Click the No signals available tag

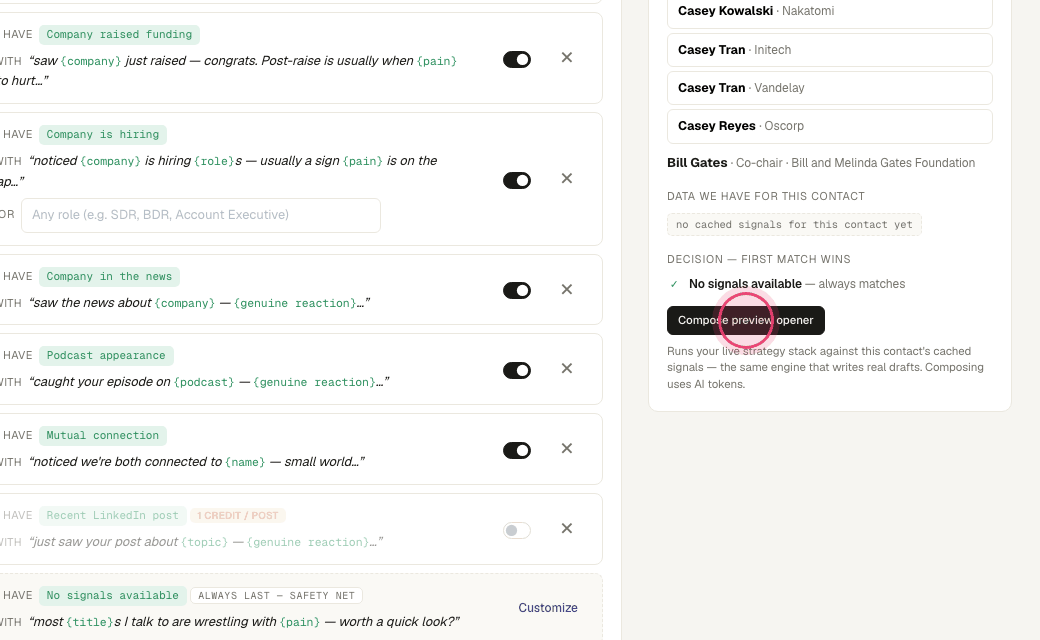point(113,596)
